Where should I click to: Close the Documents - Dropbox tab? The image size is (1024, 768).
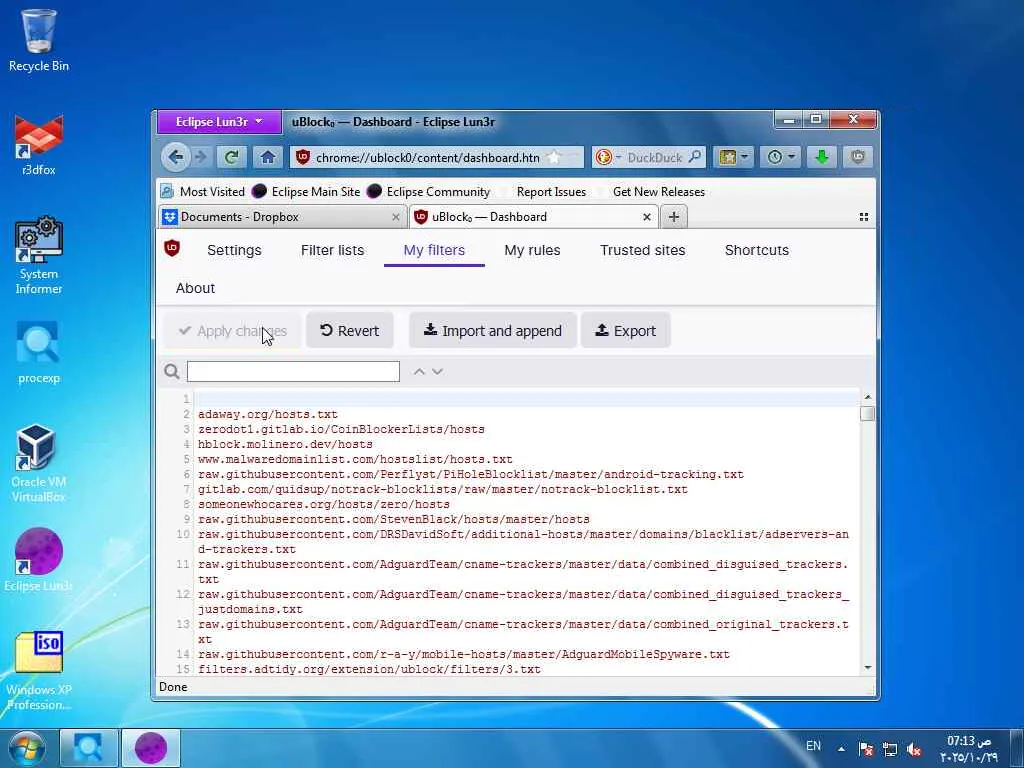395,217
